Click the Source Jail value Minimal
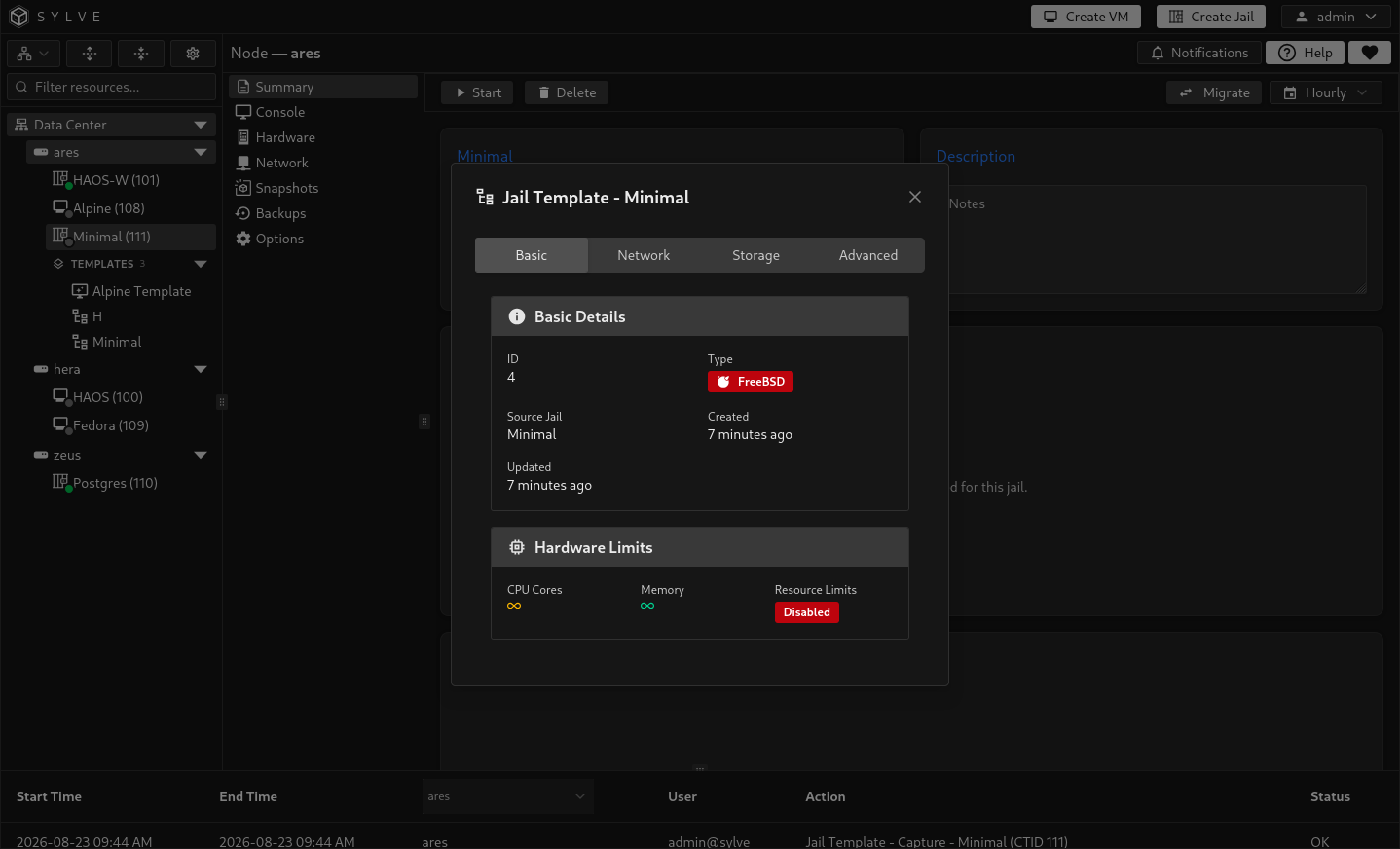The image size is (1400, 849). tap(532, 434)
